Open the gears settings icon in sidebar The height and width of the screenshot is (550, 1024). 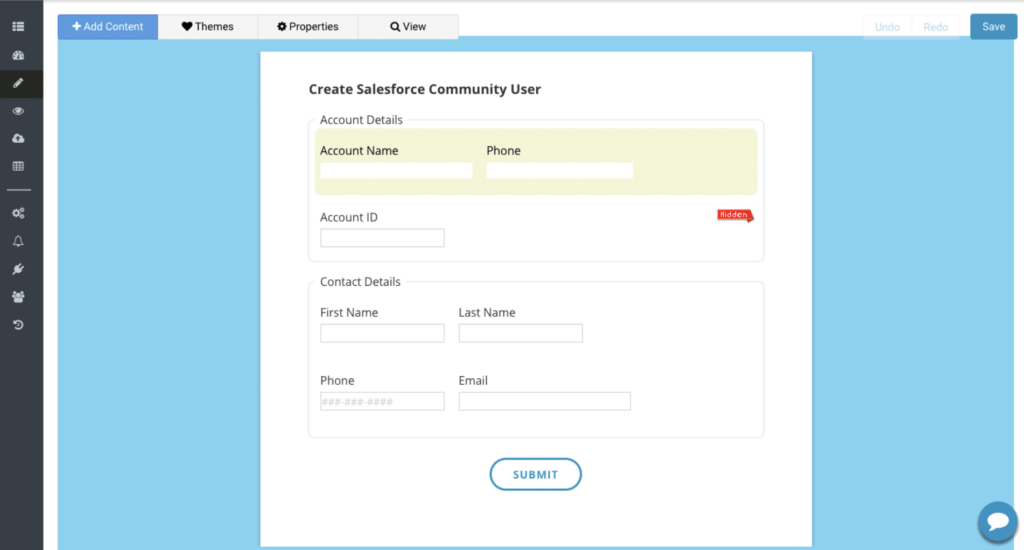coord(18,214)
